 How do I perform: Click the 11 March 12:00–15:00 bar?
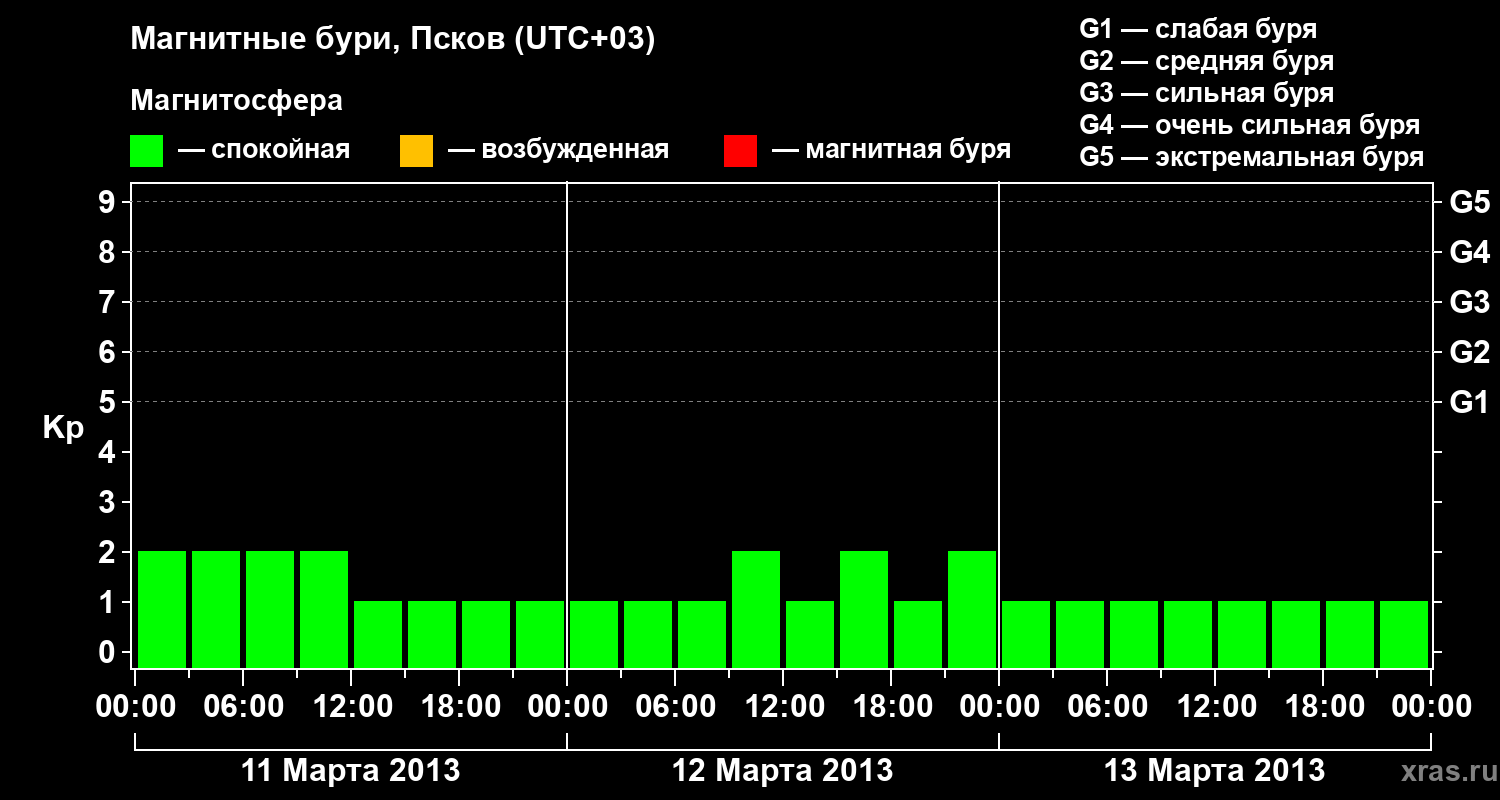(x=378, y=634)
